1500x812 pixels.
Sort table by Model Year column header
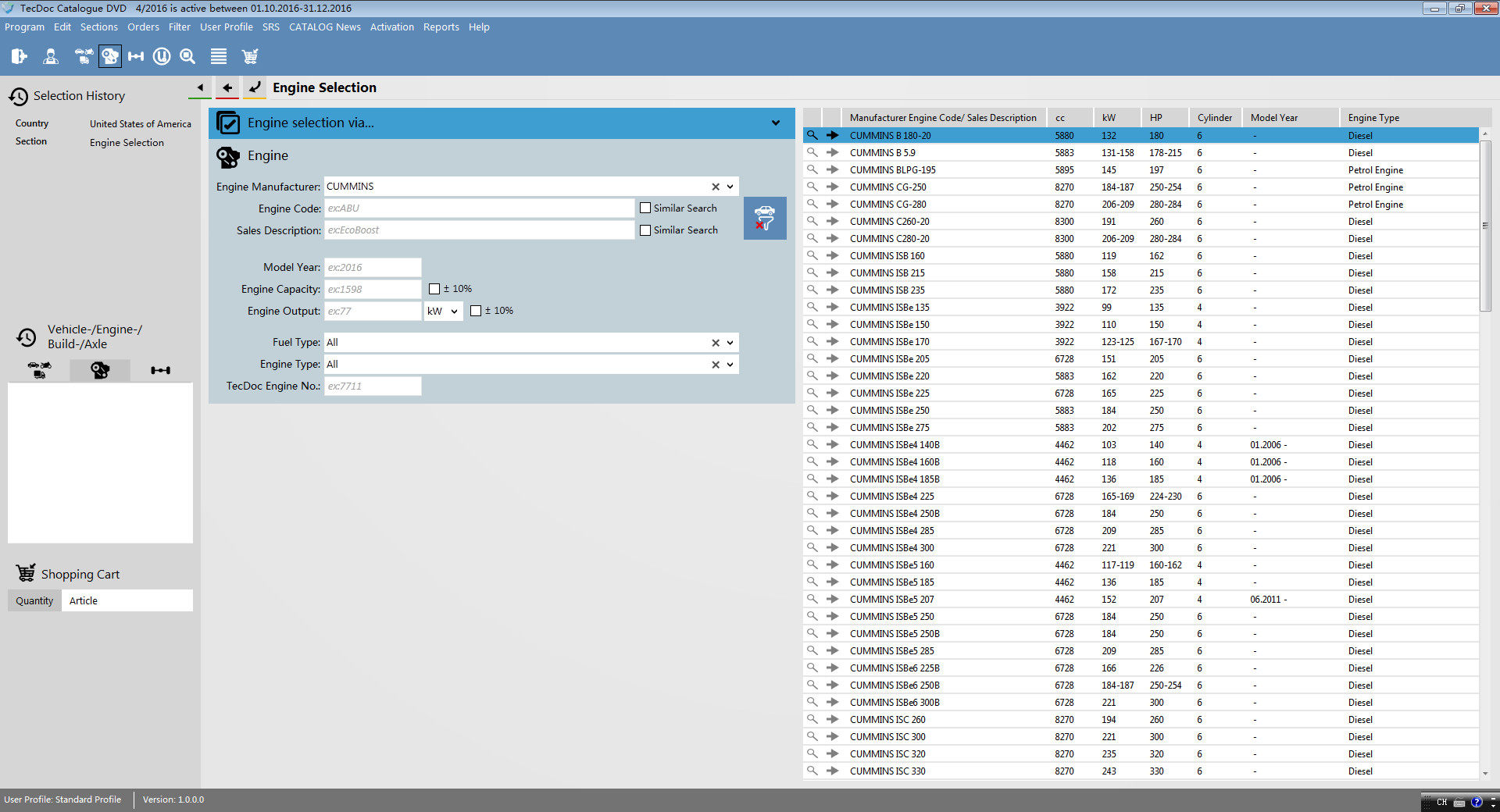[x=1290, y=118]
